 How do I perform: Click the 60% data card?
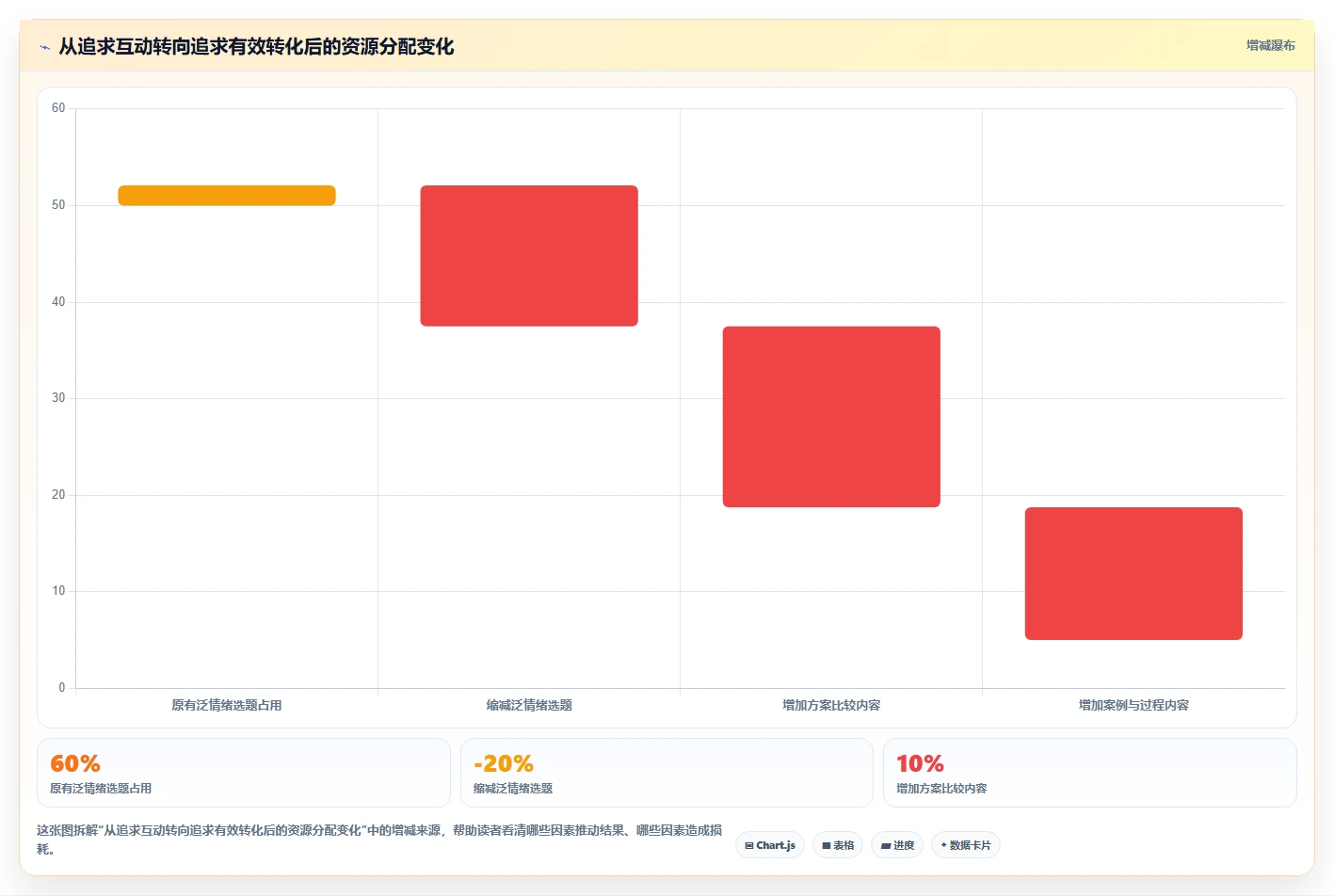244,773
